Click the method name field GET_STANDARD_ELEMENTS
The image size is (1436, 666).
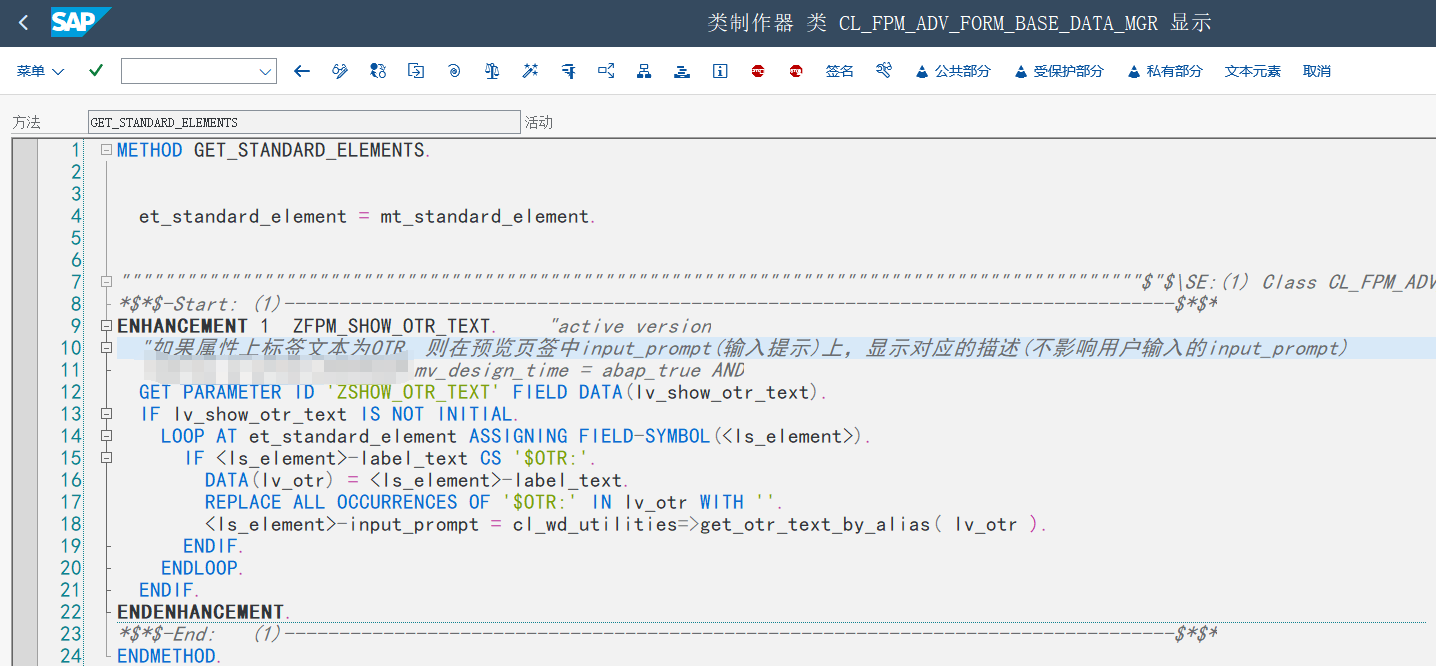(304, 122)
